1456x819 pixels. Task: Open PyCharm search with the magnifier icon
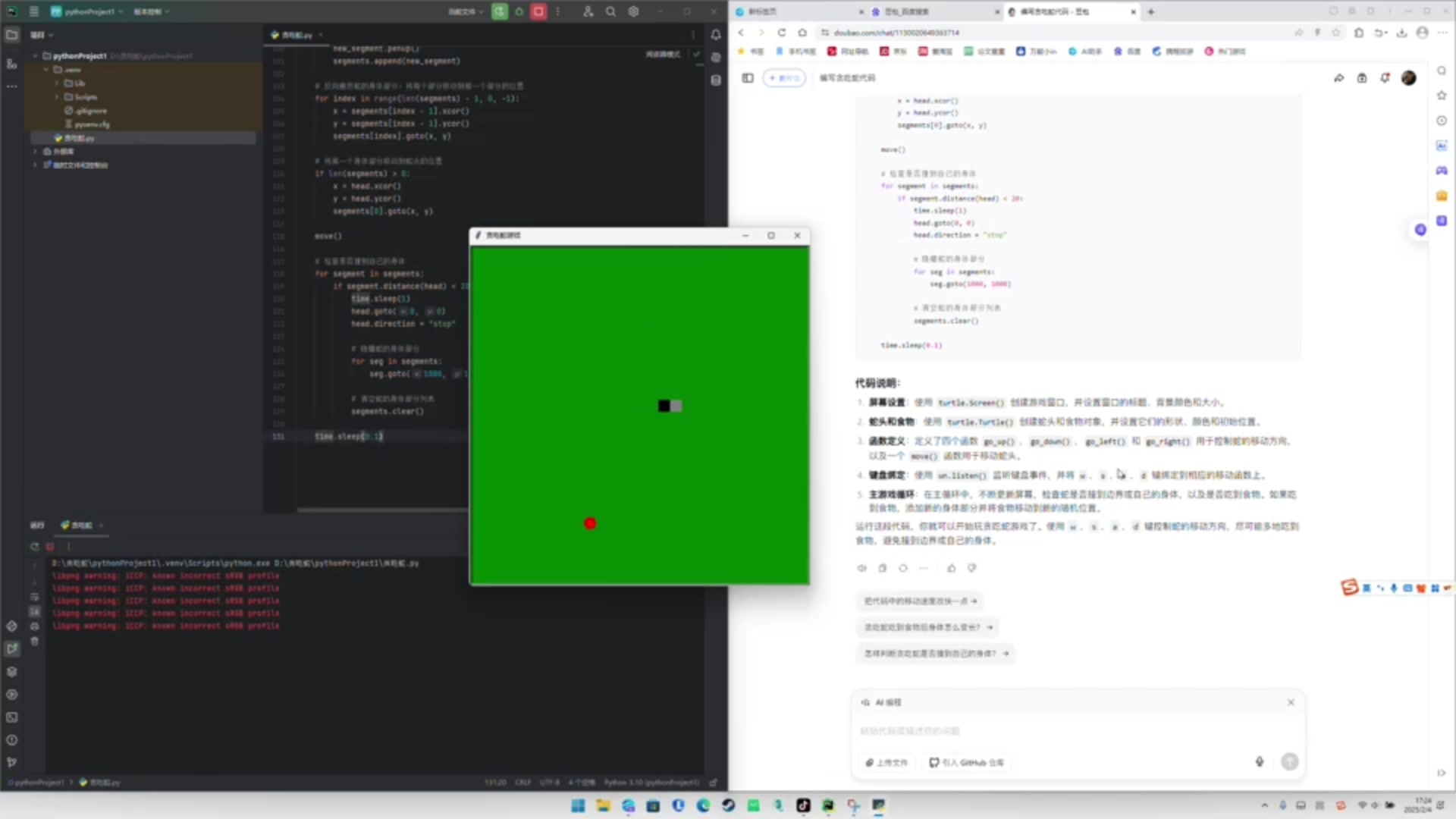[611, 11]
